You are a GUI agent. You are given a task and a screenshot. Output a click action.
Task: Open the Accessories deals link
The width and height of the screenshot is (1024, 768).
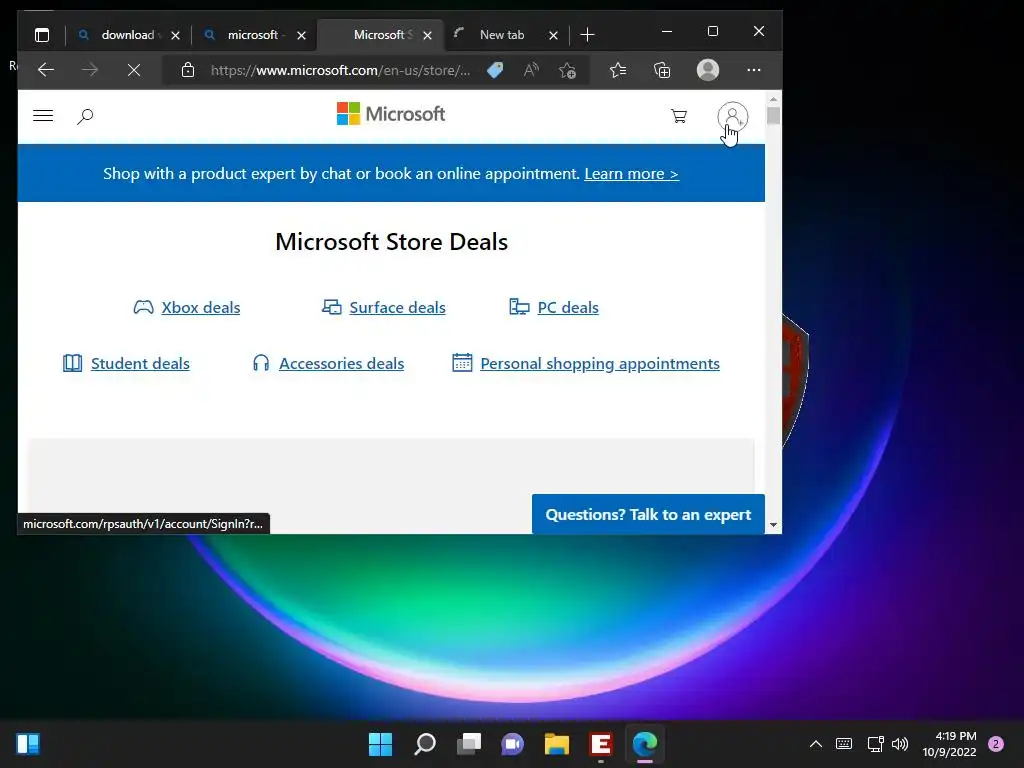click(342, 363)
